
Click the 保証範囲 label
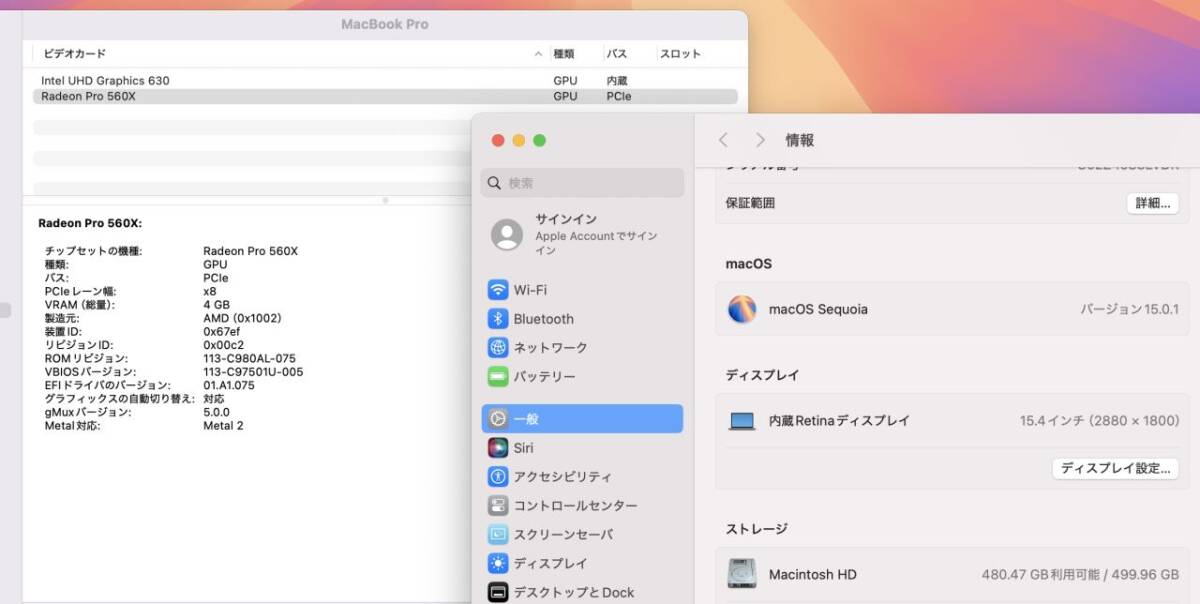(x=750, y=203)
